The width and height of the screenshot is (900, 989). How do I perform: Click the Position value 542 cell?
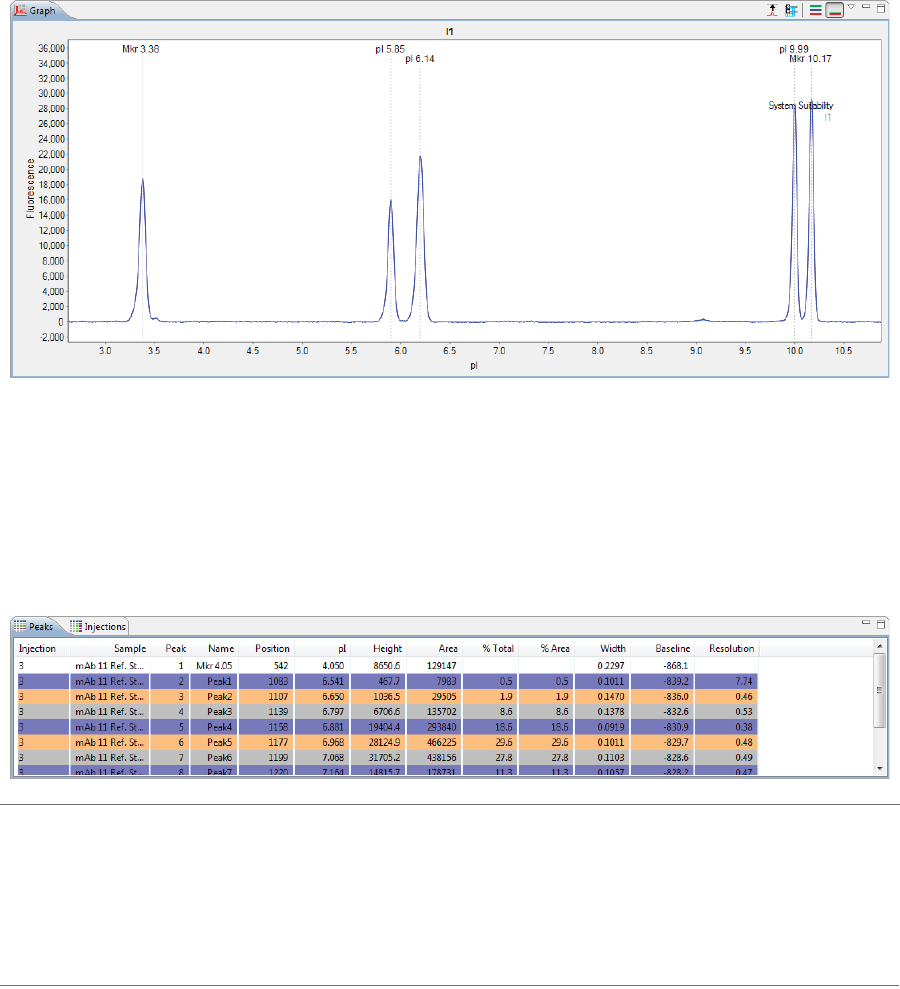pyautogui.click(x=266, y=665)
